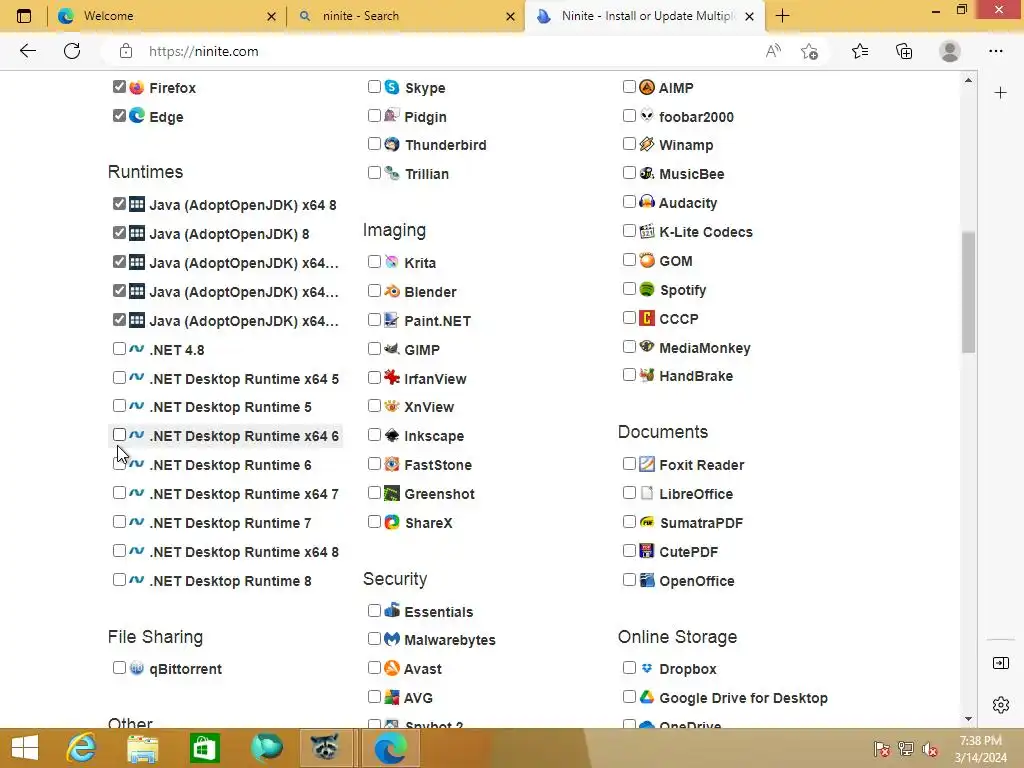1024x768 pixels.
Task: Click the Skype icon
Action: [x=392, y=87]
